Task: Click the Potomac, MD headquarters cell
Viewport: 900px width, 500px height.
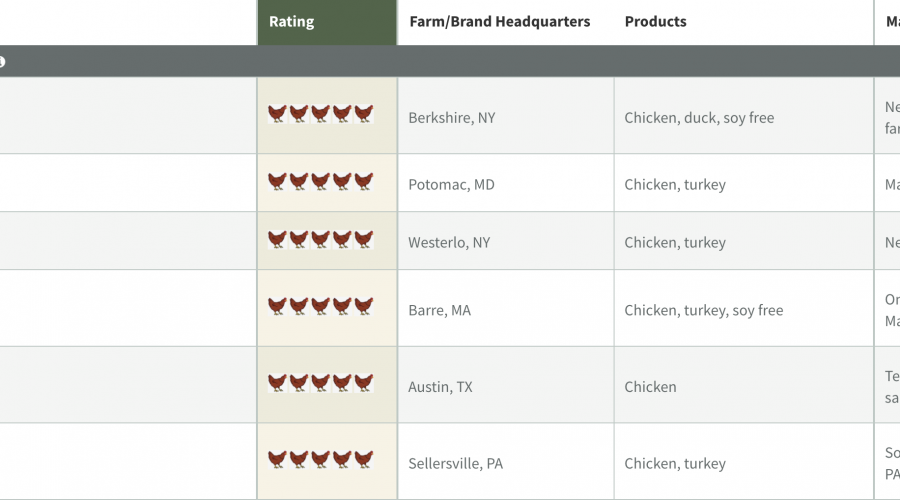Action: 506,183
